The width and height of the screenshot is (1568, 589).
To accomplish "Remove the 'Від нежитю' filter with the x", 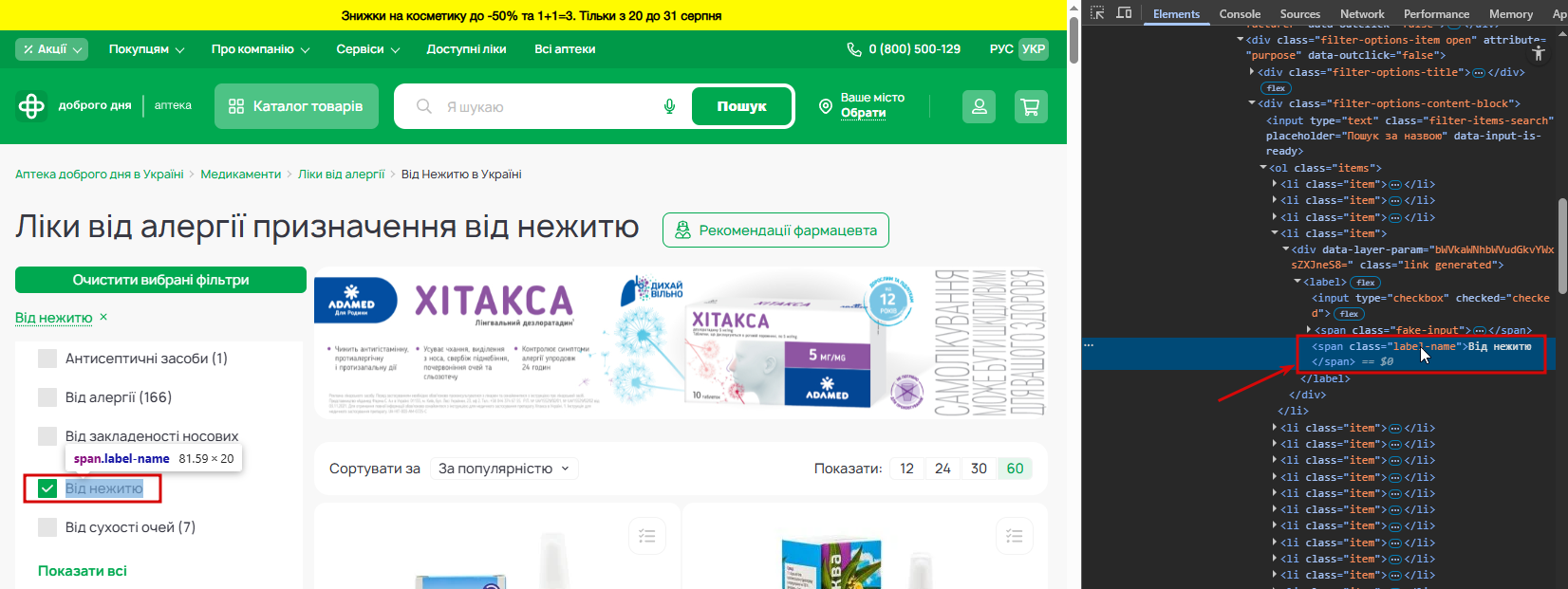I will pyautogui.click(x=103, y=317).
